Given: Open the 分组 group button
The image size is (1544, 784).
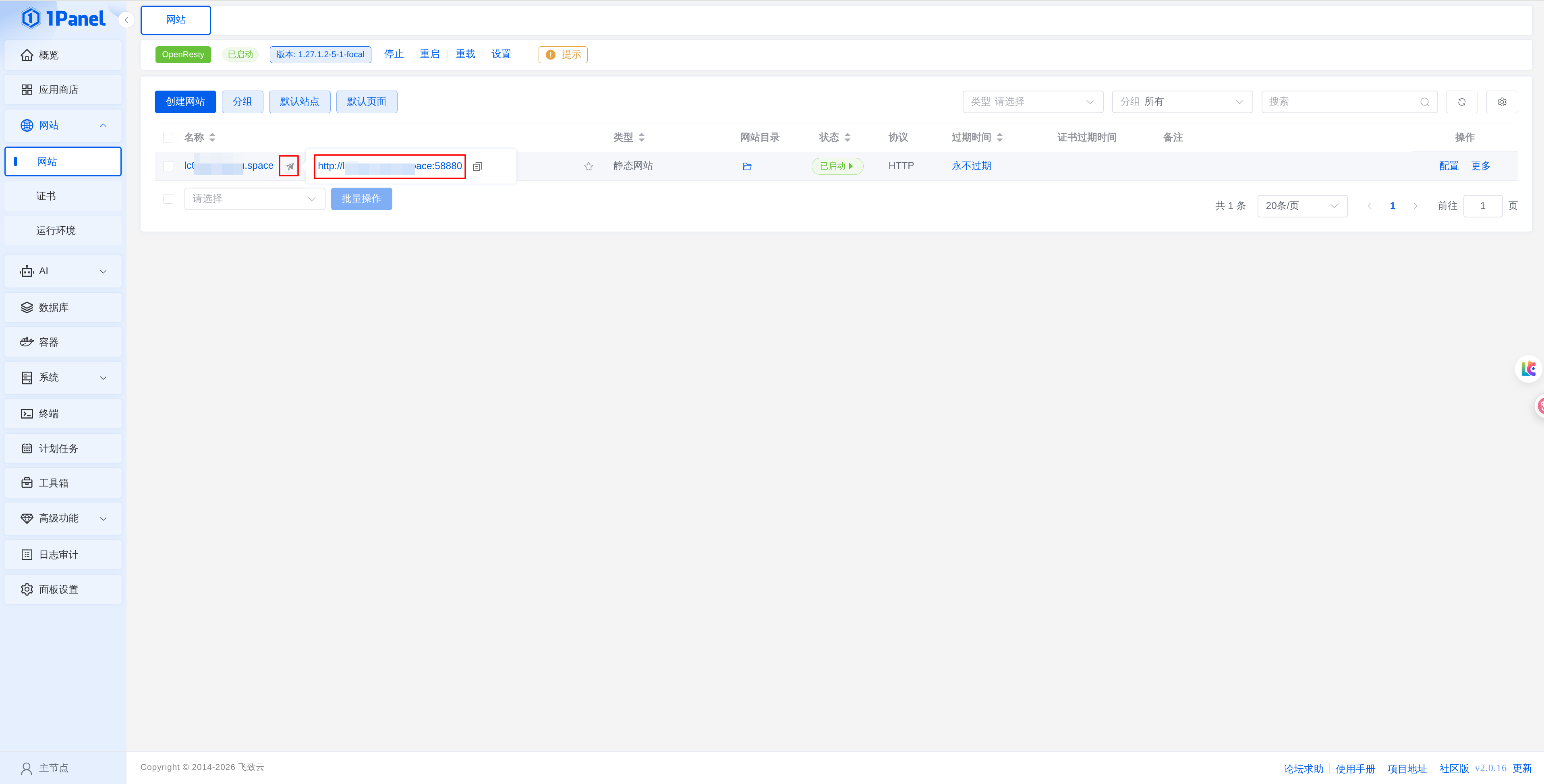Looking at the screenshot, I should pos(242,102).
